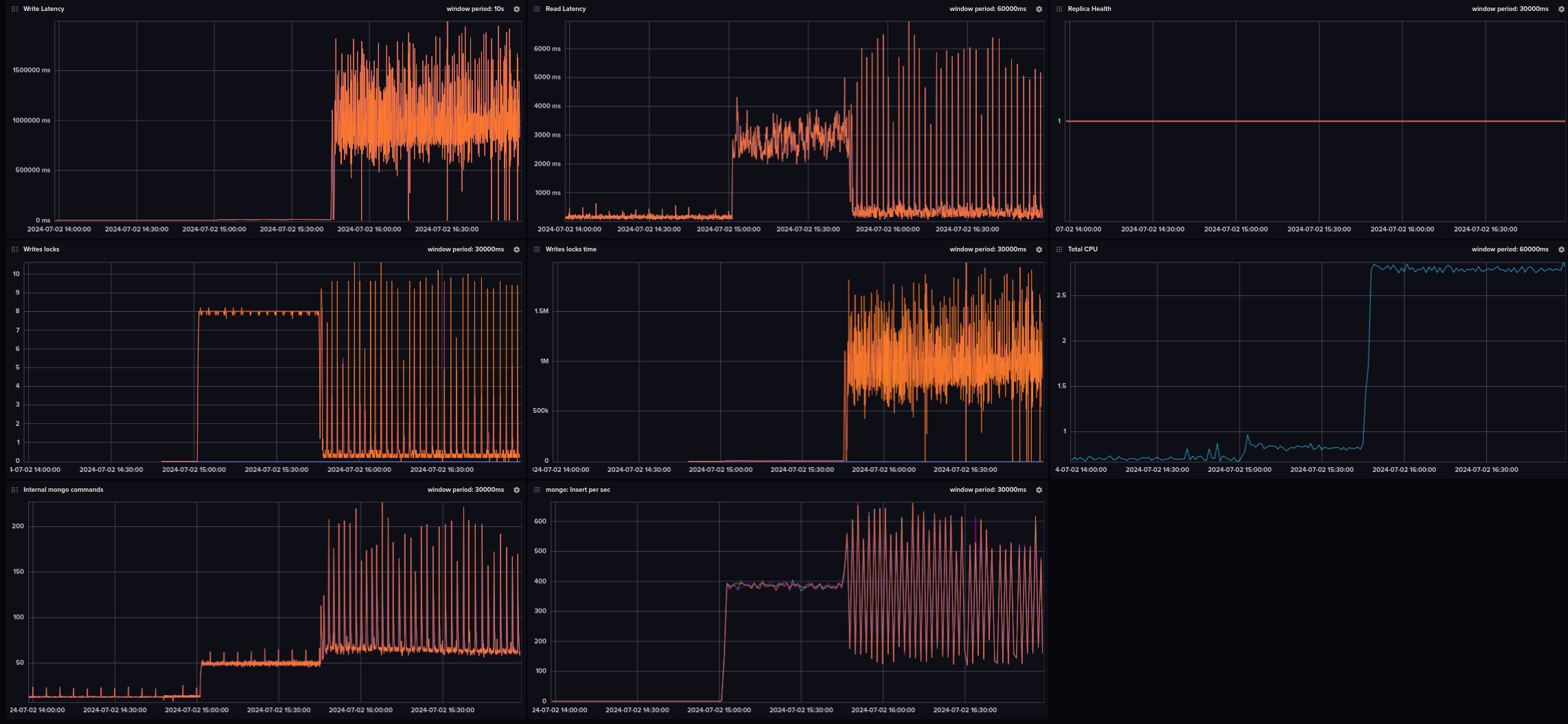The width and height of the screenshot is (1568, 724).
Task: Click the Replica Health panel title
Action: click(x=1089, y=9)
